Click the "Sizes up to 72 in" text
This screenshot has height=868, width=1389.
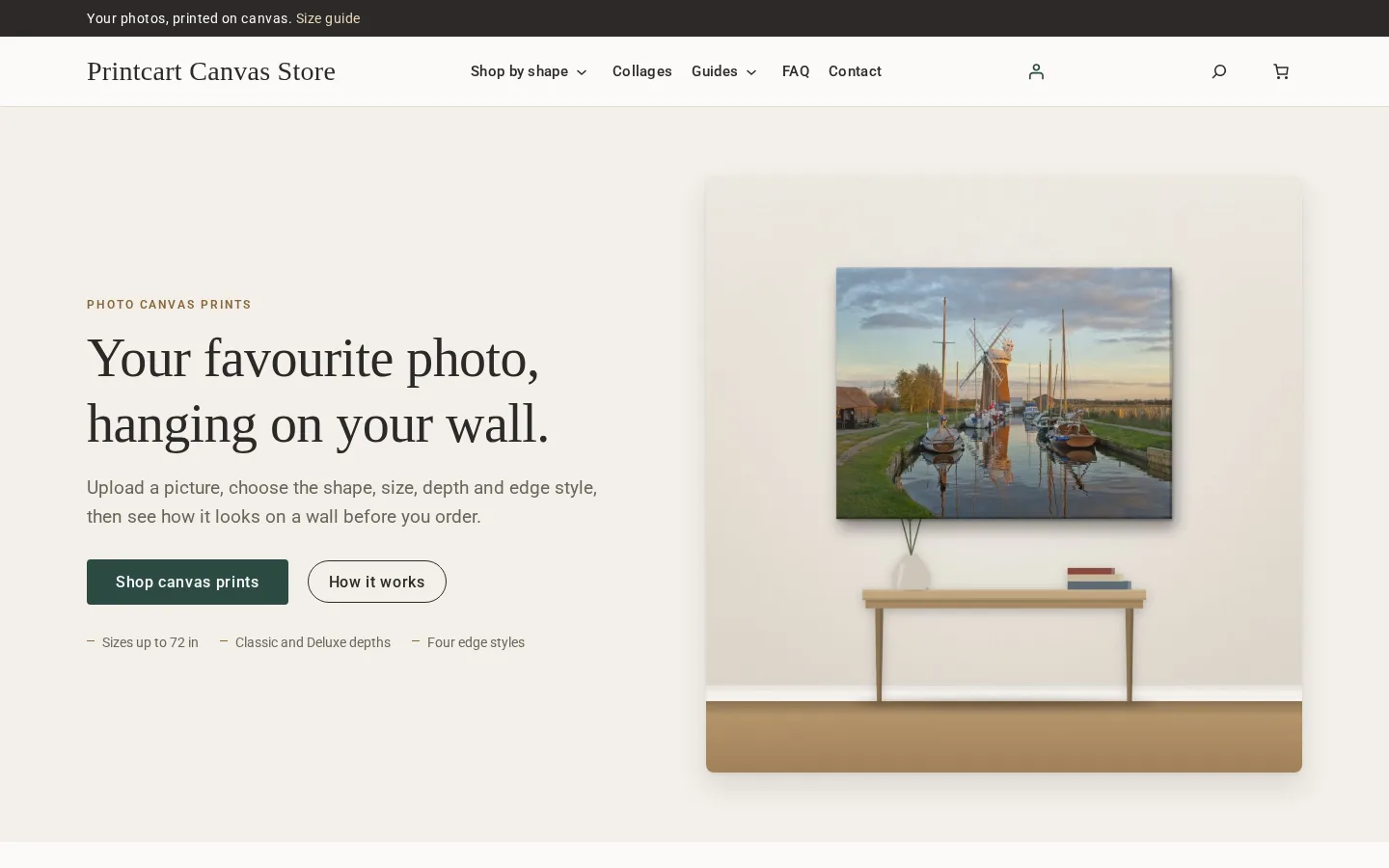click(150, 642)
